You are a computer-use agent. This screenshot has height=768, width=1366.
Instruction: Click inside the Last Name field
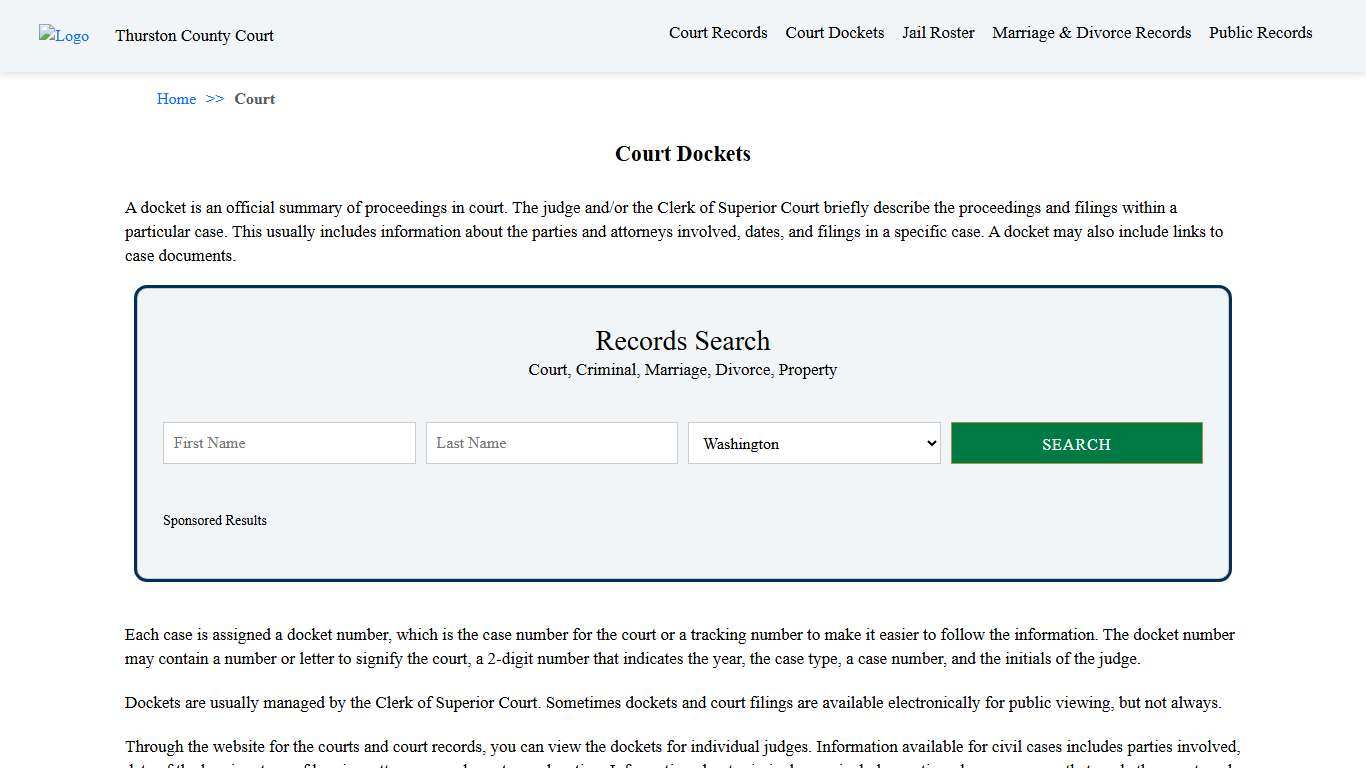point(551,443)
